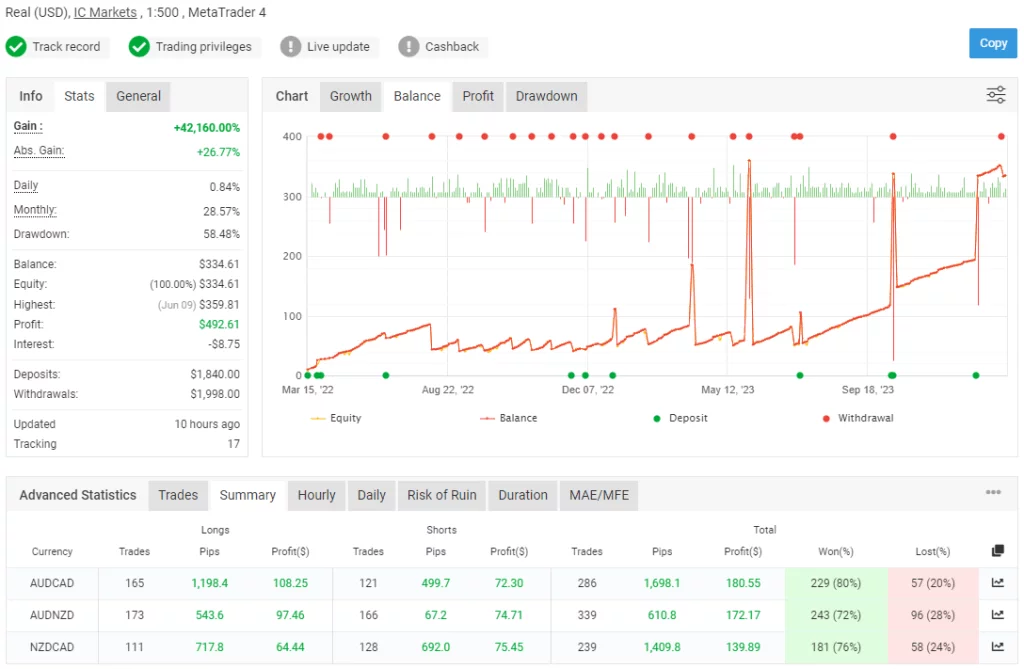Open the more options ellipsis in Advanced Statistics
This screenshot has width=1024, height=669.
[x=993, y=491]
